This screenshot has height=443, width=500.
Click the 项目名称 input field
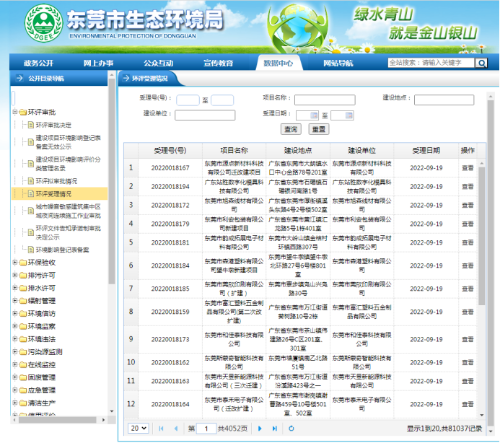[325, 100]
